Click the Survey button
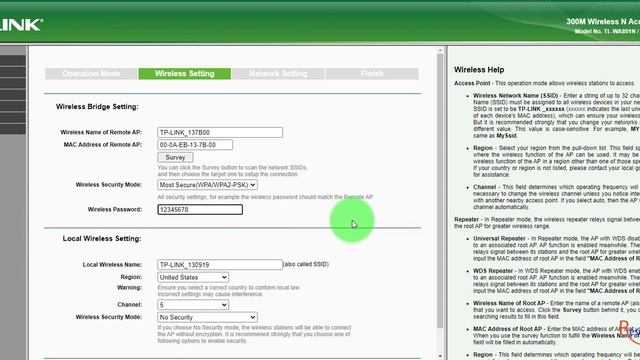The width and height of the screenshot is (640, 360). click(x=175, y=157)
